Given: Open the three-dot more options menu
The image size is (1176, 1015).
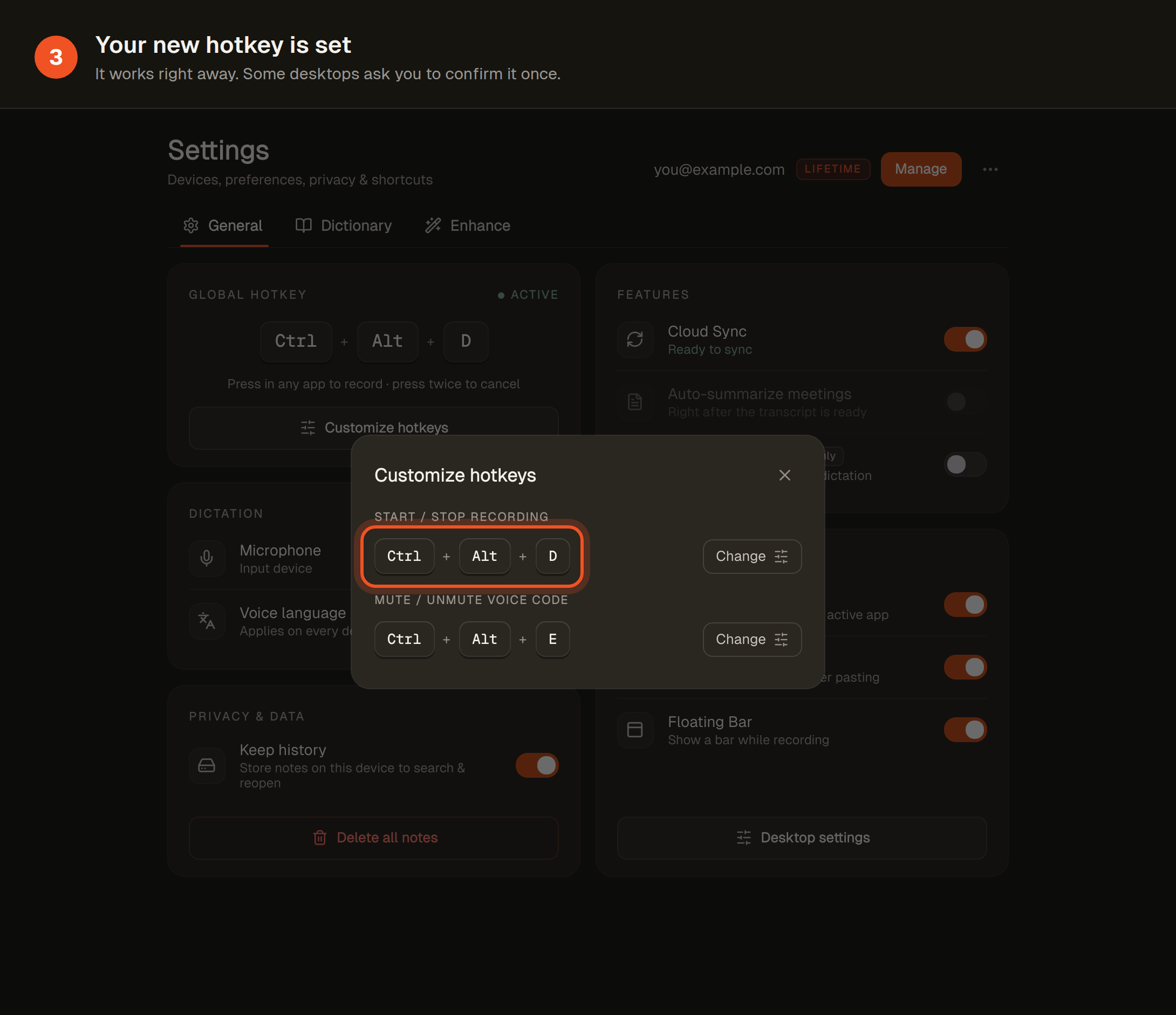Looking at the screenshot, I should 990,169.
